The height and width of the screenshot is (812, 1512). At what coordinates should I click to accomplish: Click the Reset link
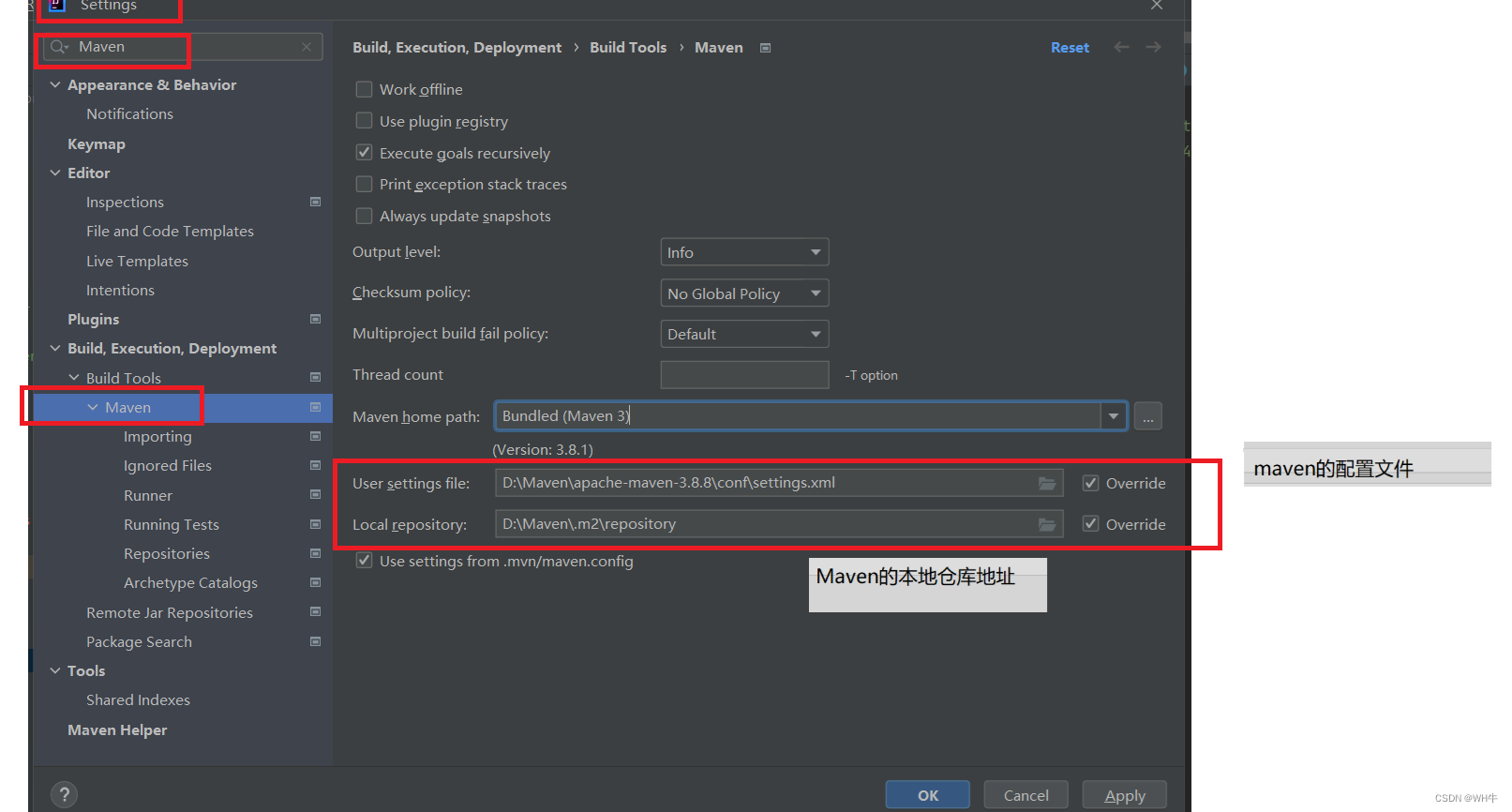tap(1070, 48)
